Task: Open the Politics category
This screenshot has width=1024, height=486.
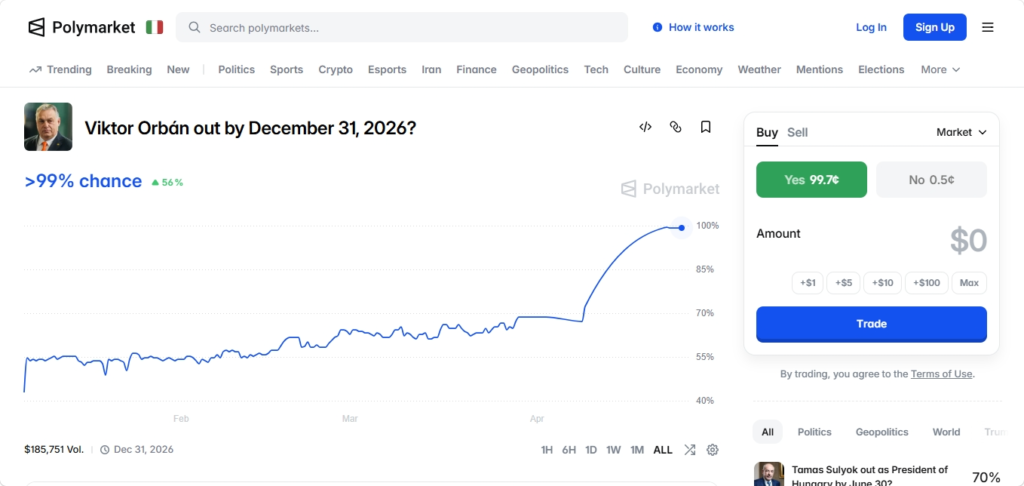Action: click(x=236, y=69)
